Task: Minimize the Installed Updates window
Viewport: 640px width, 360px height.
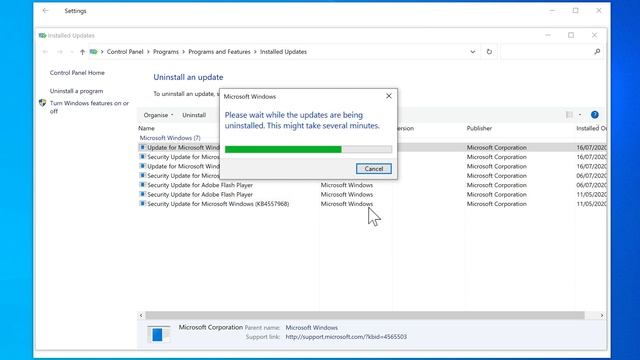Action: coord(548,36)
